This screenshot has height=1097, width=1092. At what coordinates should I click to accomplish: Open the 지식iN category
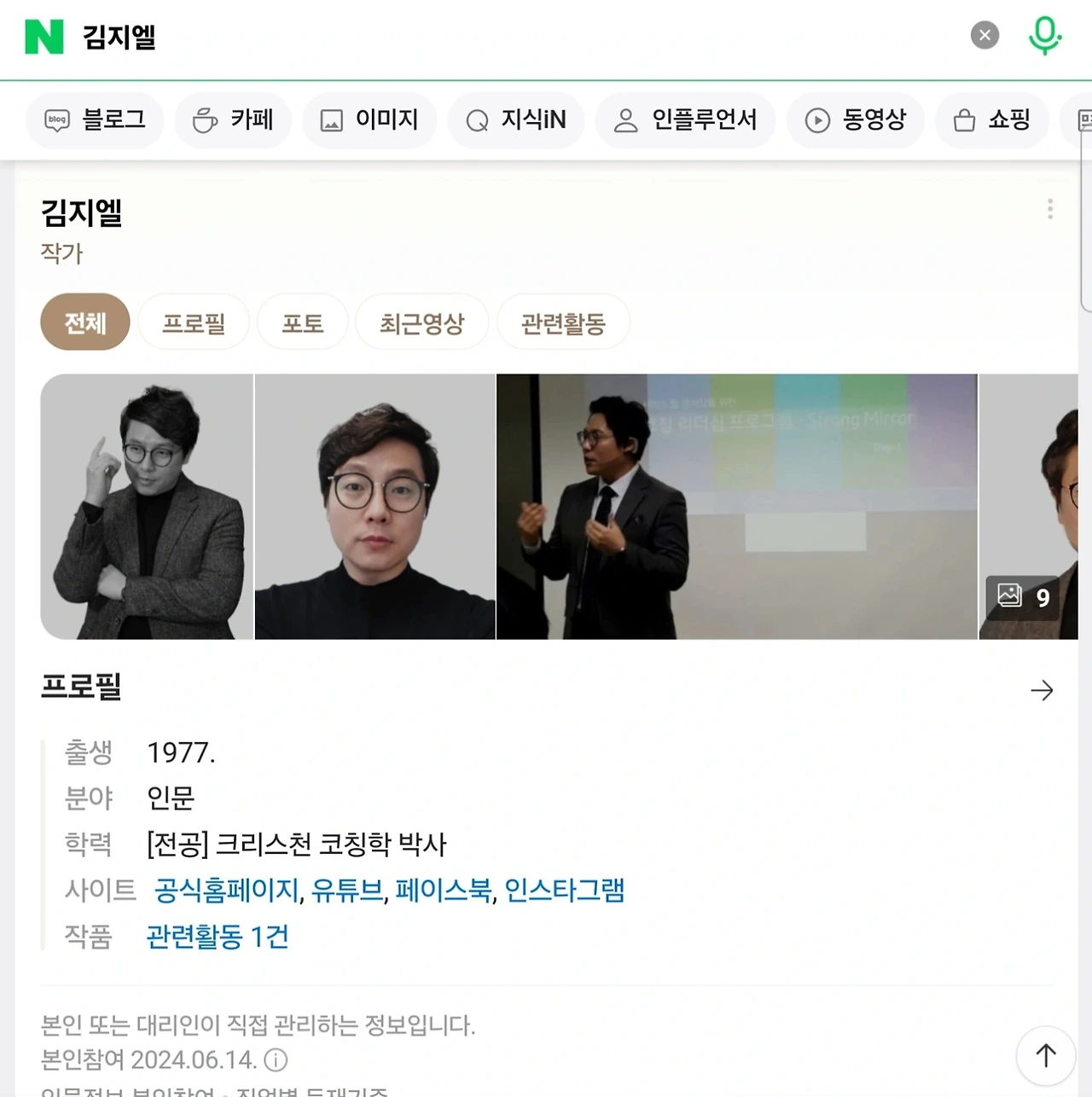pyautogui.click(x=516, y=120)
